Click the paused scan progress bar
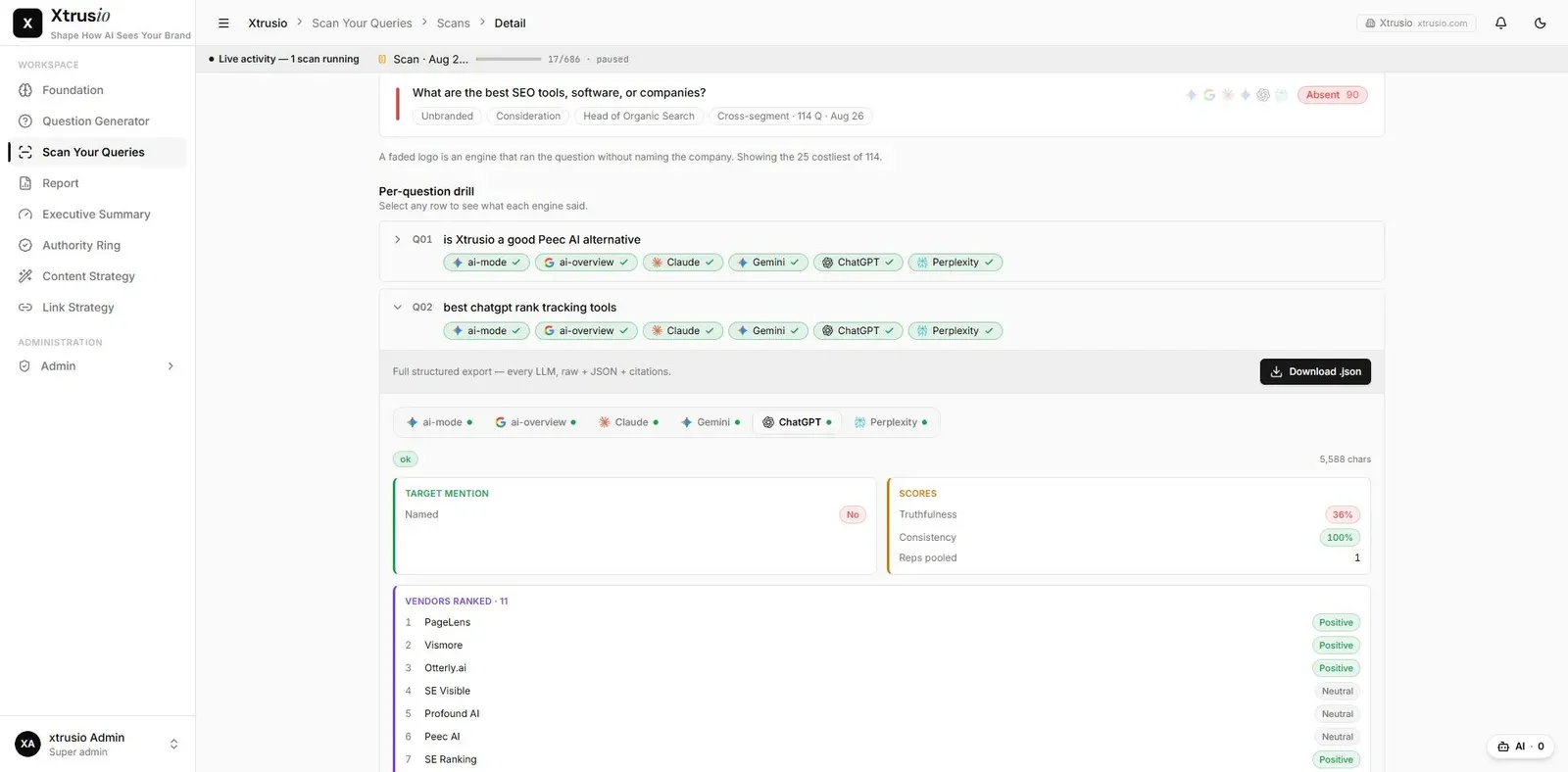This screenshot has height=772, width=1568. pyautogui.click(x=509, y=59)
